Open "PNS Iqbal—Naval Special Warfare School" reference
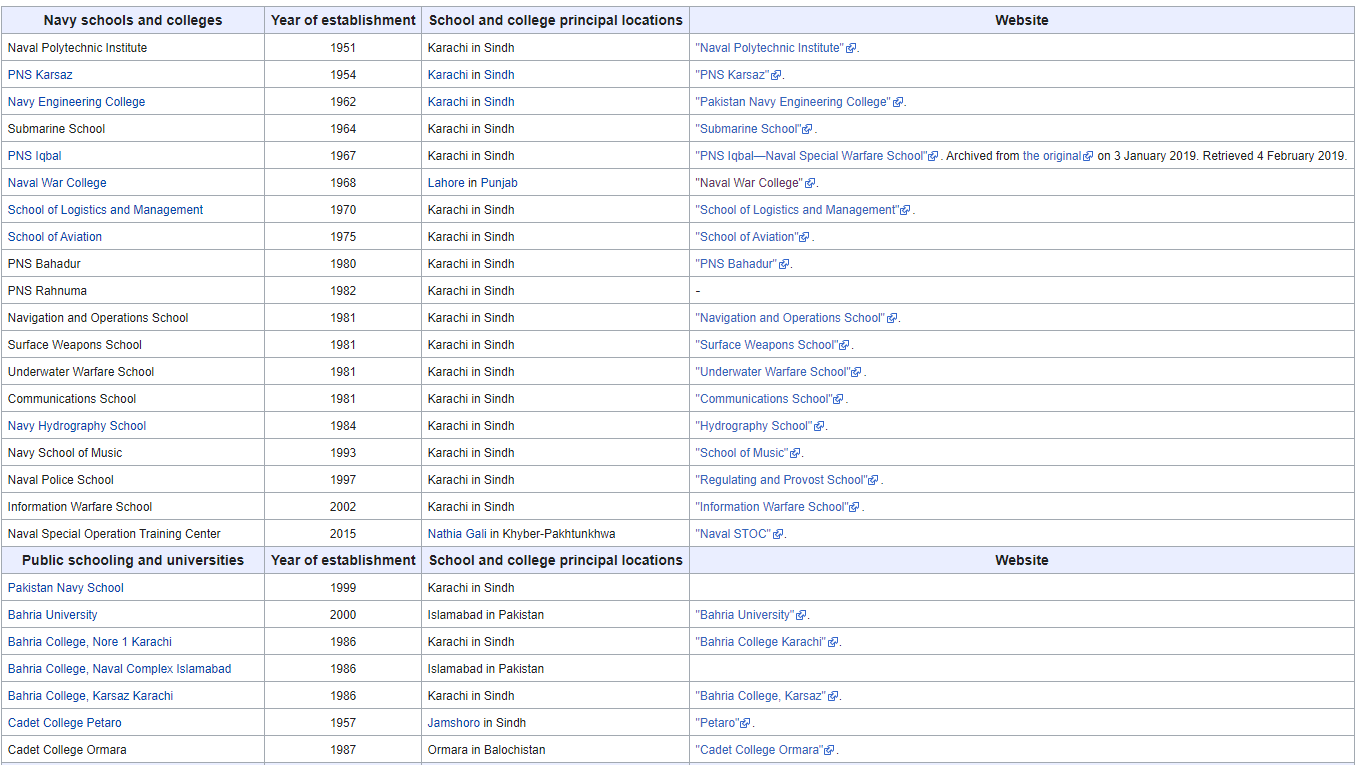The image size is (1357, 765). pyautogui.click(x=811, y=156)
